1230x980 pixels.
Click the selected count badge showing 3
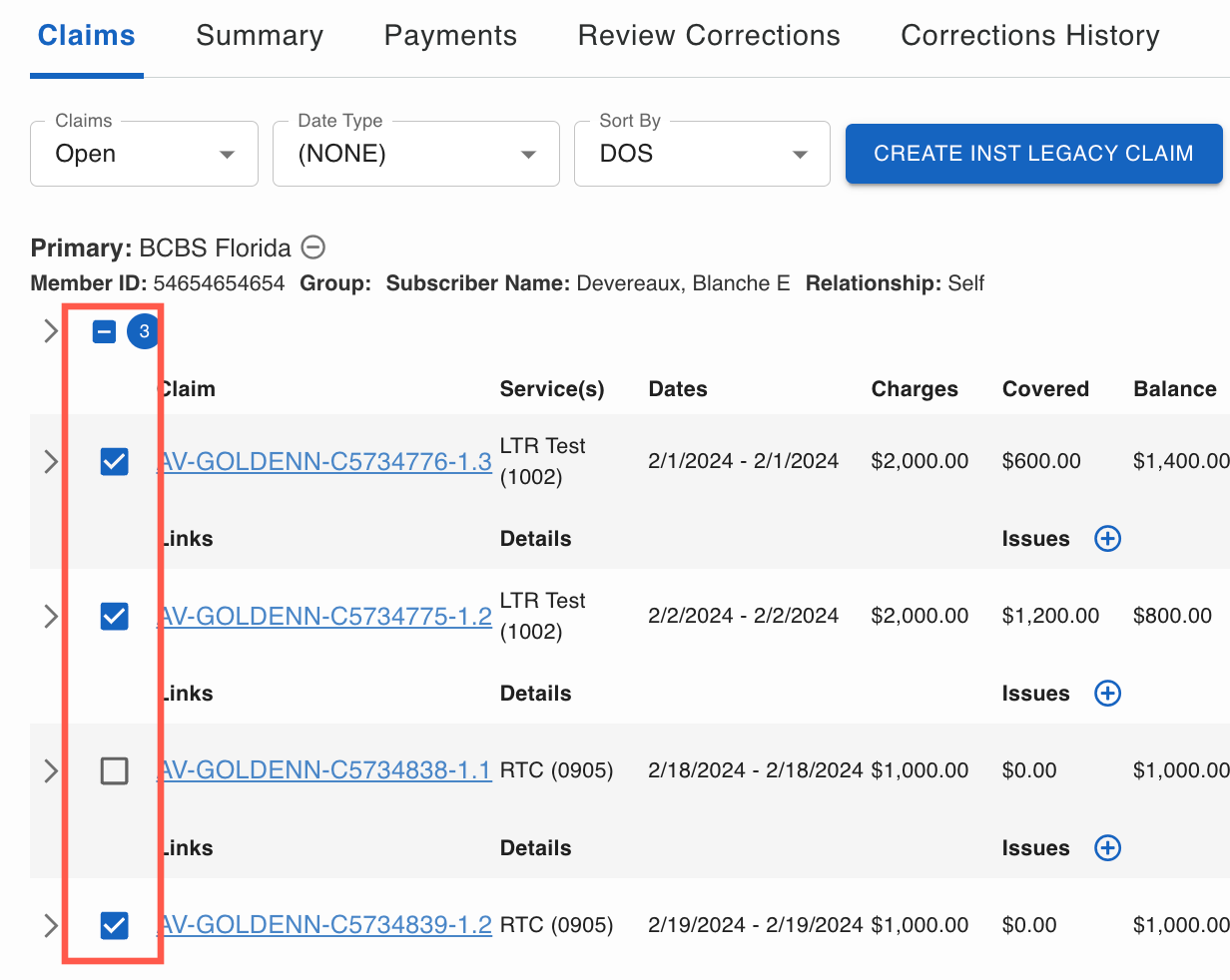(x=144, y=331)
